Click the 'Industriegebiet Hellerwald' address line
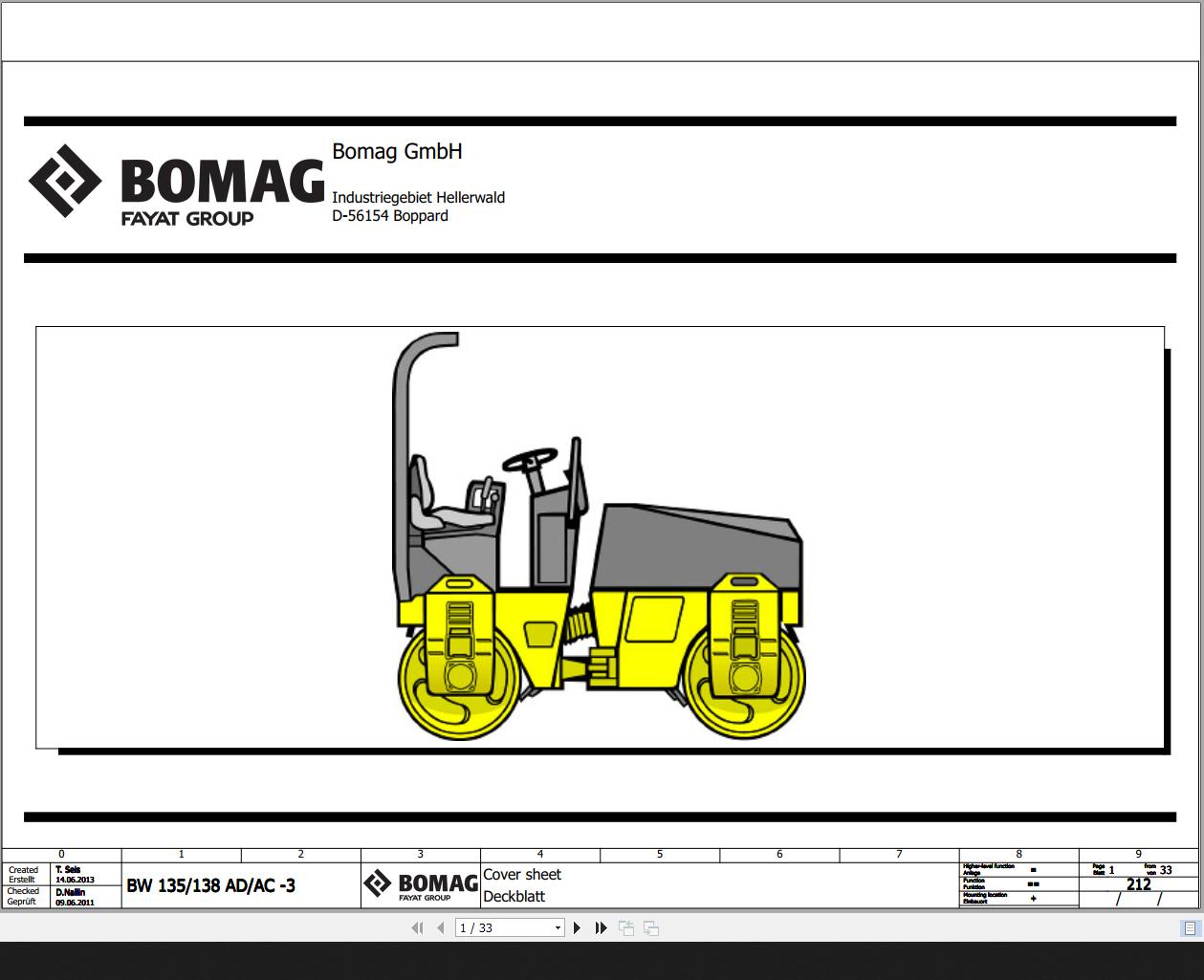The height and width of the screenshot is (980, 1204). point(418,197)
